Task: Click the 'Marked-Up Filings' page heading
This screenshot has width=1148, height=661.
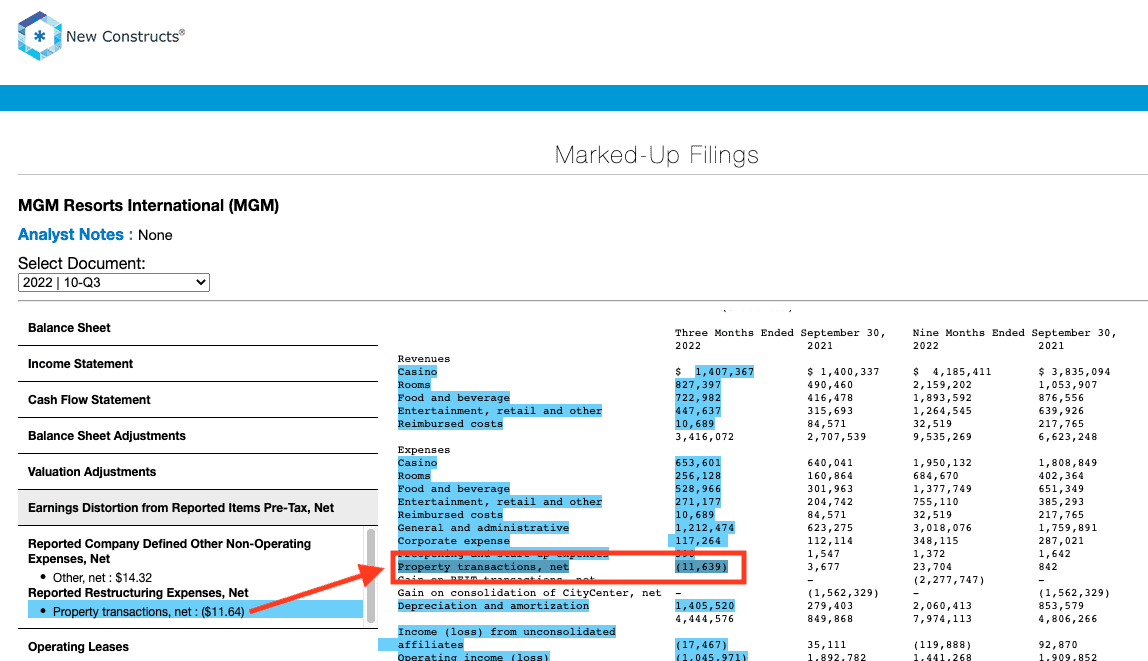Action: (656, 155)
